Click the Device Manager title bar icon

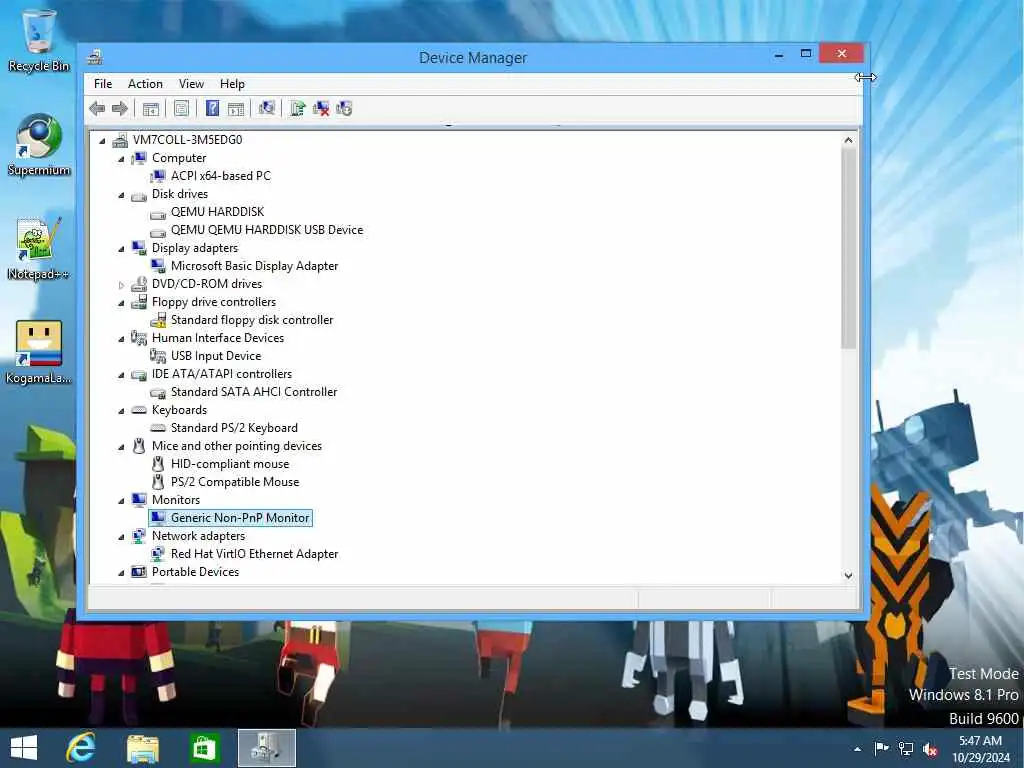click(95, 57)
